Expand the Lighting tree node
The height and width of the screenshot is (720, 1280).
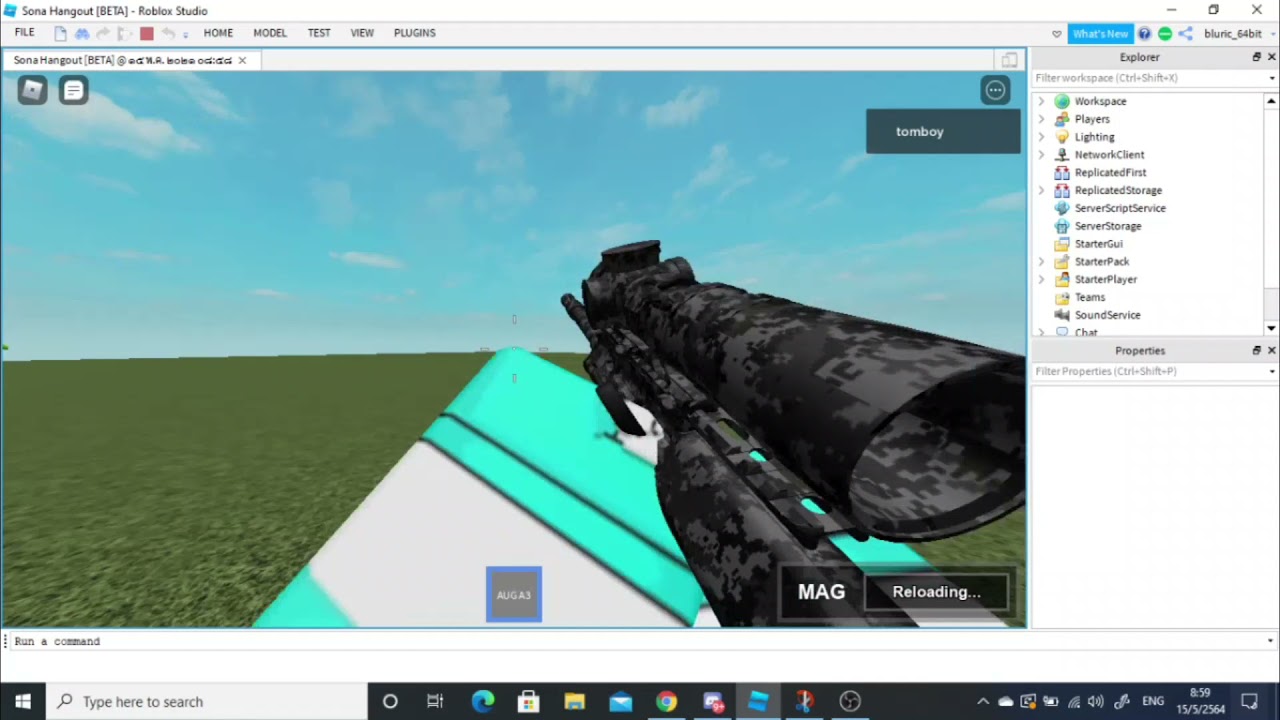(1041, 137)
